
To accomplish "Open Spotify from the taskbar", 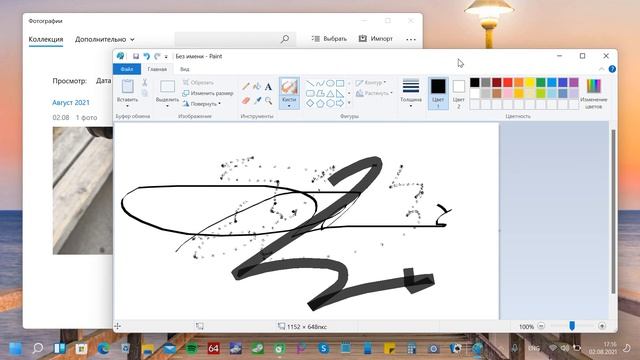I will [x=191, y=348].
